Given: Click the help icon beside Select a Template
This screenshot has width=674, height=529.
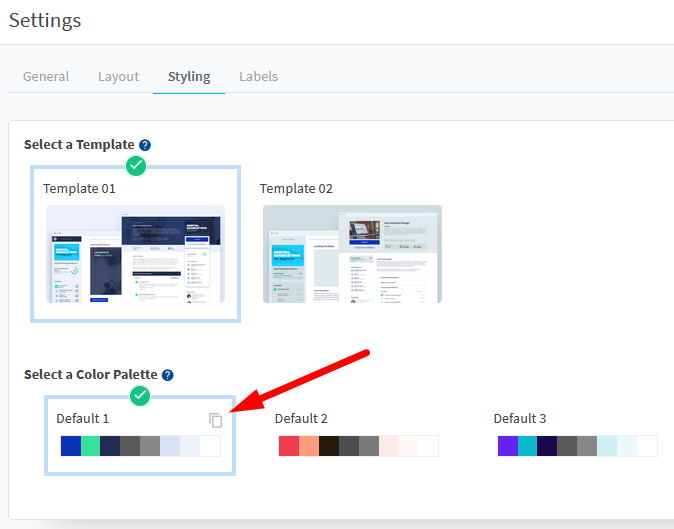Looking at the screenshot, I should [x=145, y=145].
